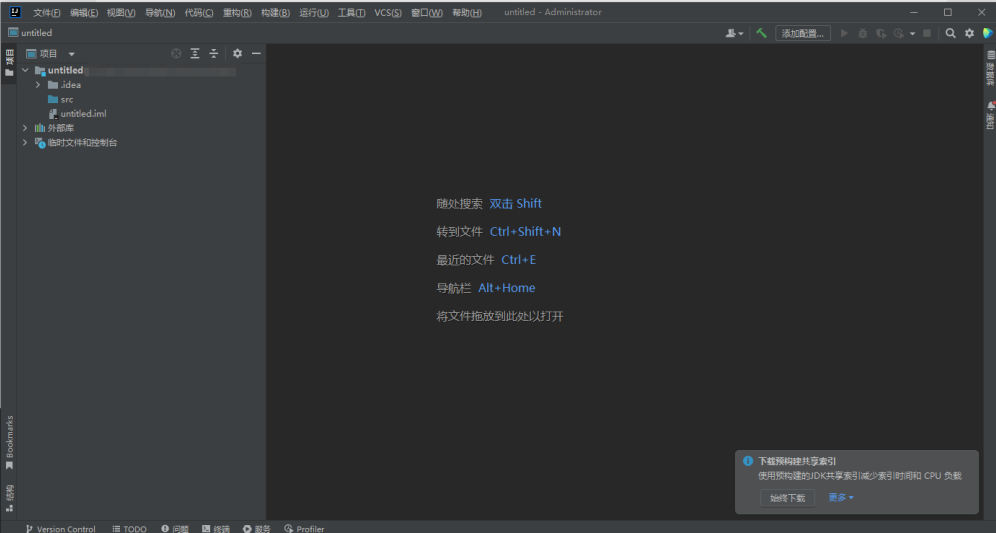Open the 工具(T) menu
This screenshot has height=533, width=996.
click(x=351, y=13)
